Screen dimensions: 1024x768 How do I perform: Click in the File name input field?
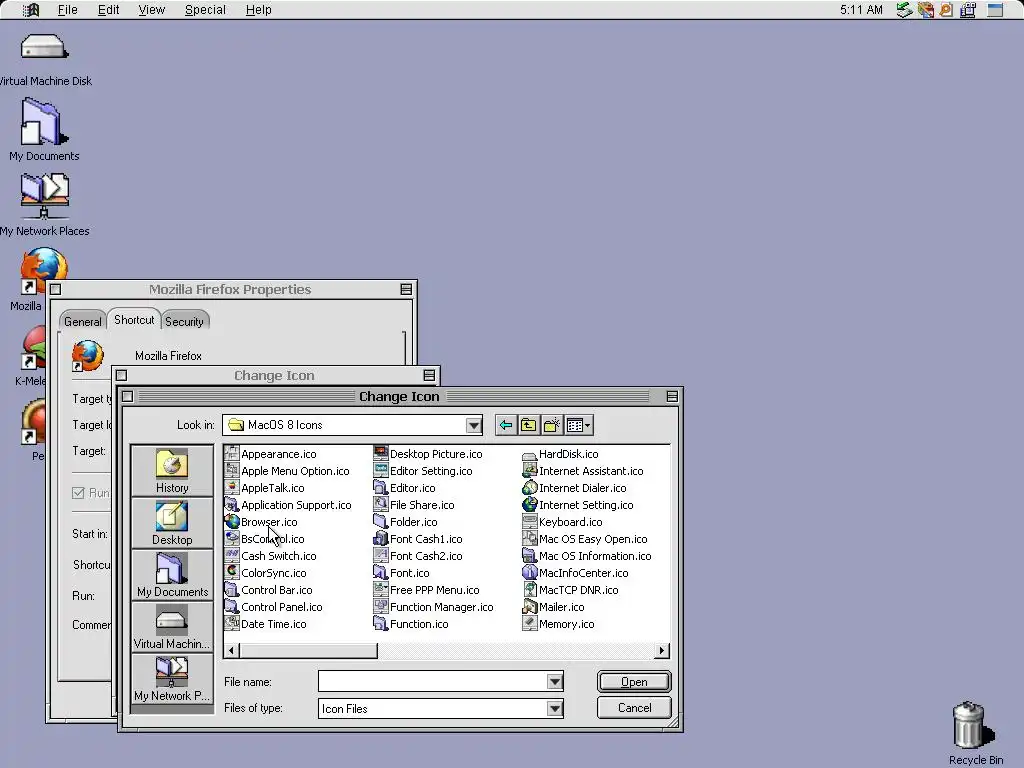[x=432, y=682]
